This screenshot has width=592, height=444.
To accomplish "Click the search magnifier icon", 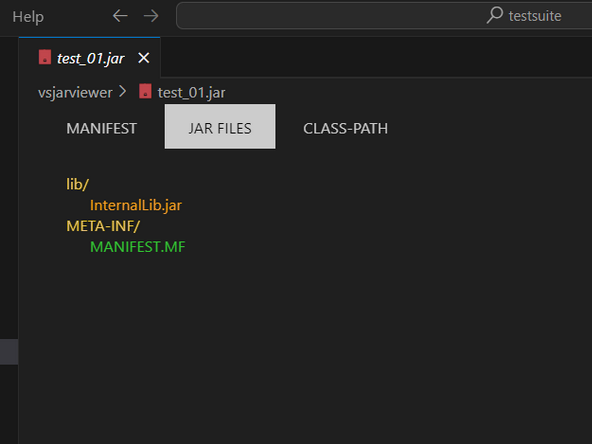I will [x=495, y=15].
